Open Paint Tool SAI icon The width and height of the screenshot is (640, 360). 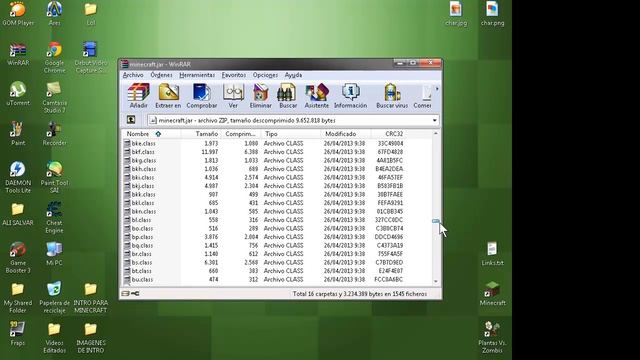tap(54, 177)
